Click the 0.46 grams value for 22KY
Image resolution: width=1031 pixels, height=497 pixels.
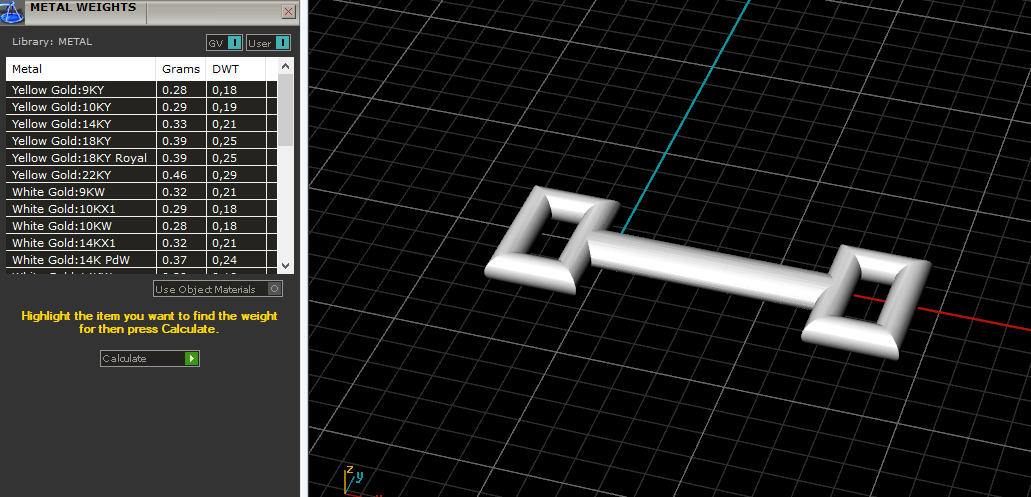click(x=174, y=175)
